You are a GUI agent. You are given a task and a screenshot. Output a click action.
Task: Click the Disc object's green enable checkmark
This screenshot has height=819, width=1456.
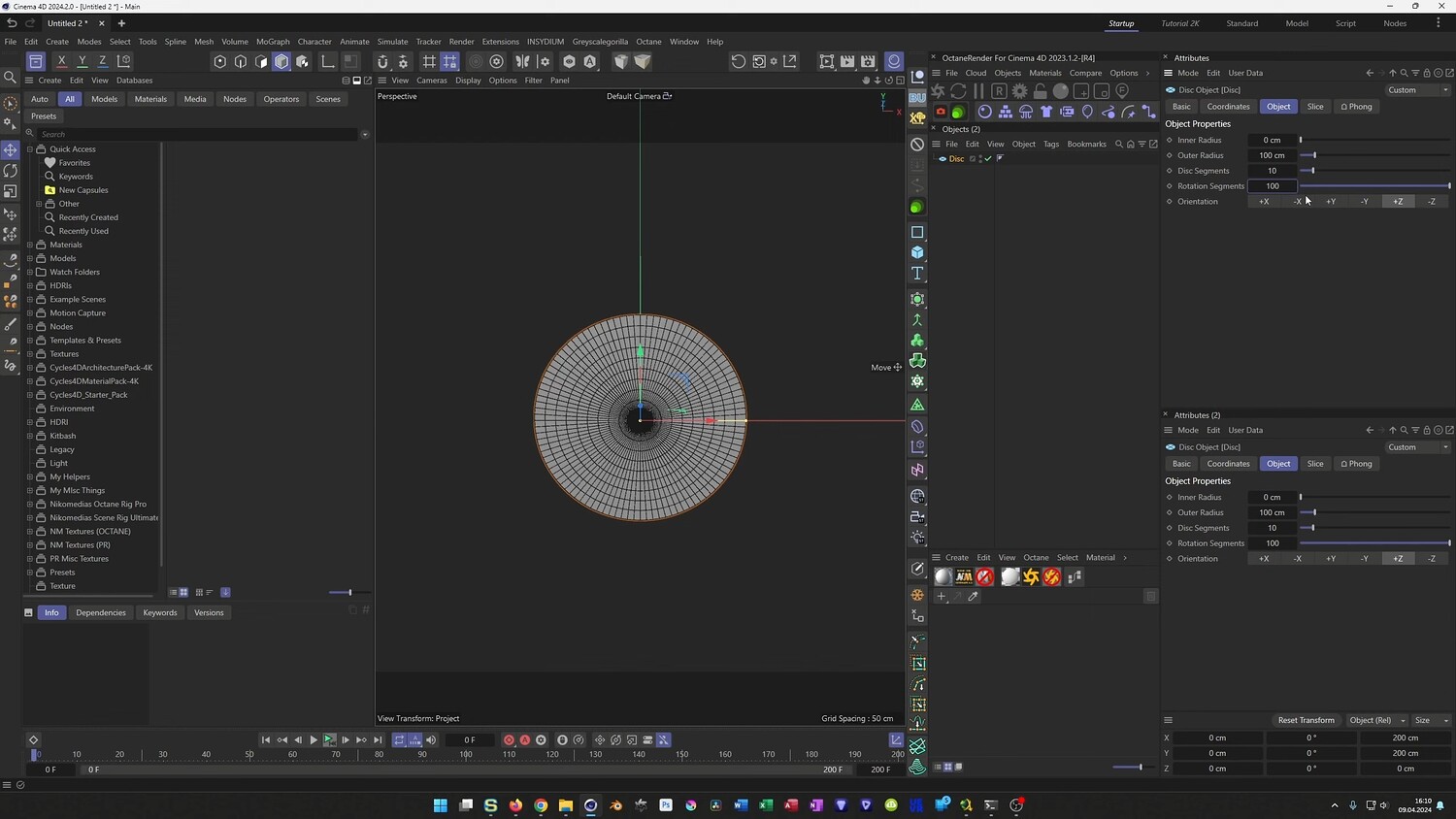988,159
